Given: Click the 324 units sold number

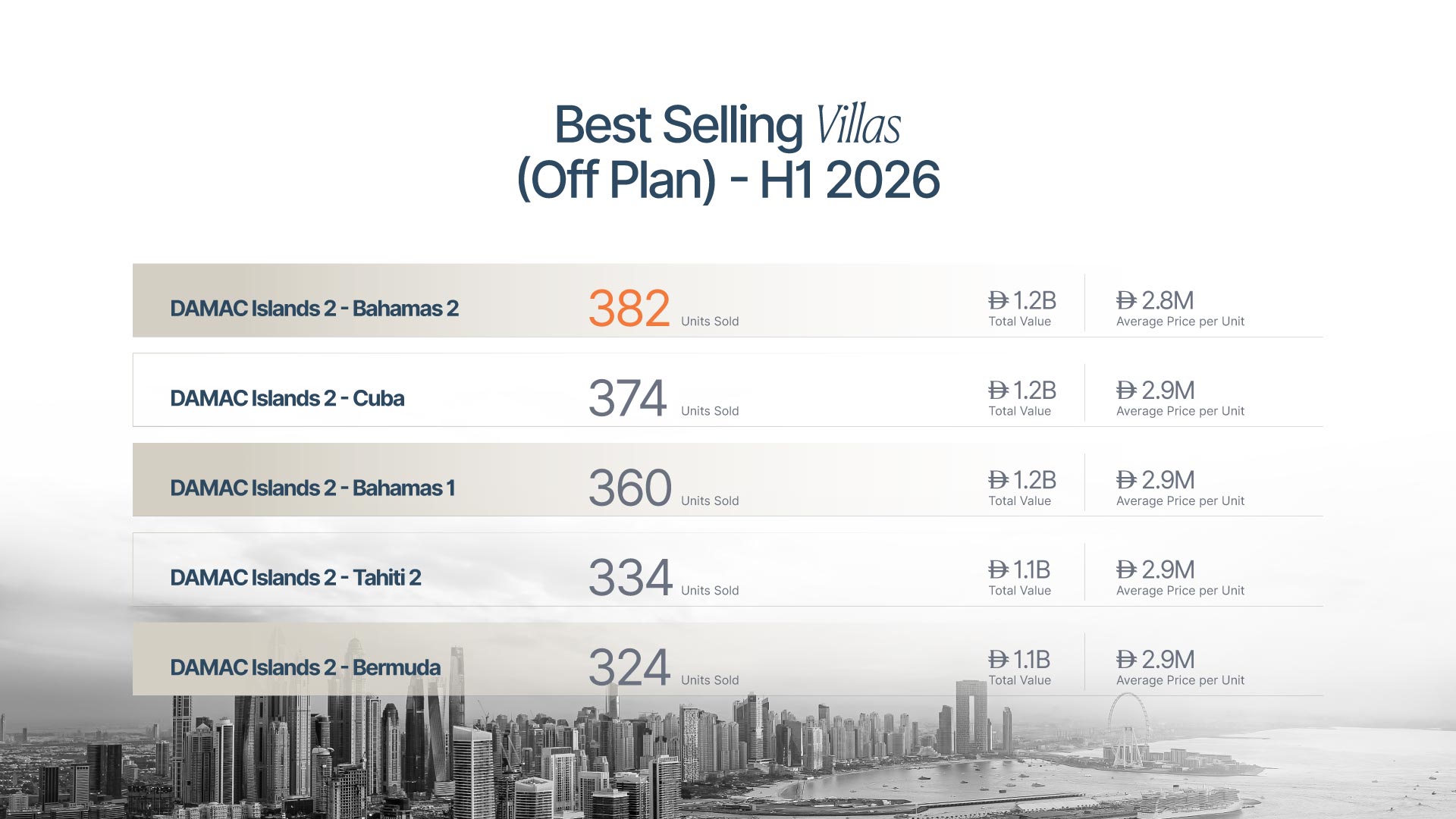Looking at the screenshot, I should click(x=629, y=667).
